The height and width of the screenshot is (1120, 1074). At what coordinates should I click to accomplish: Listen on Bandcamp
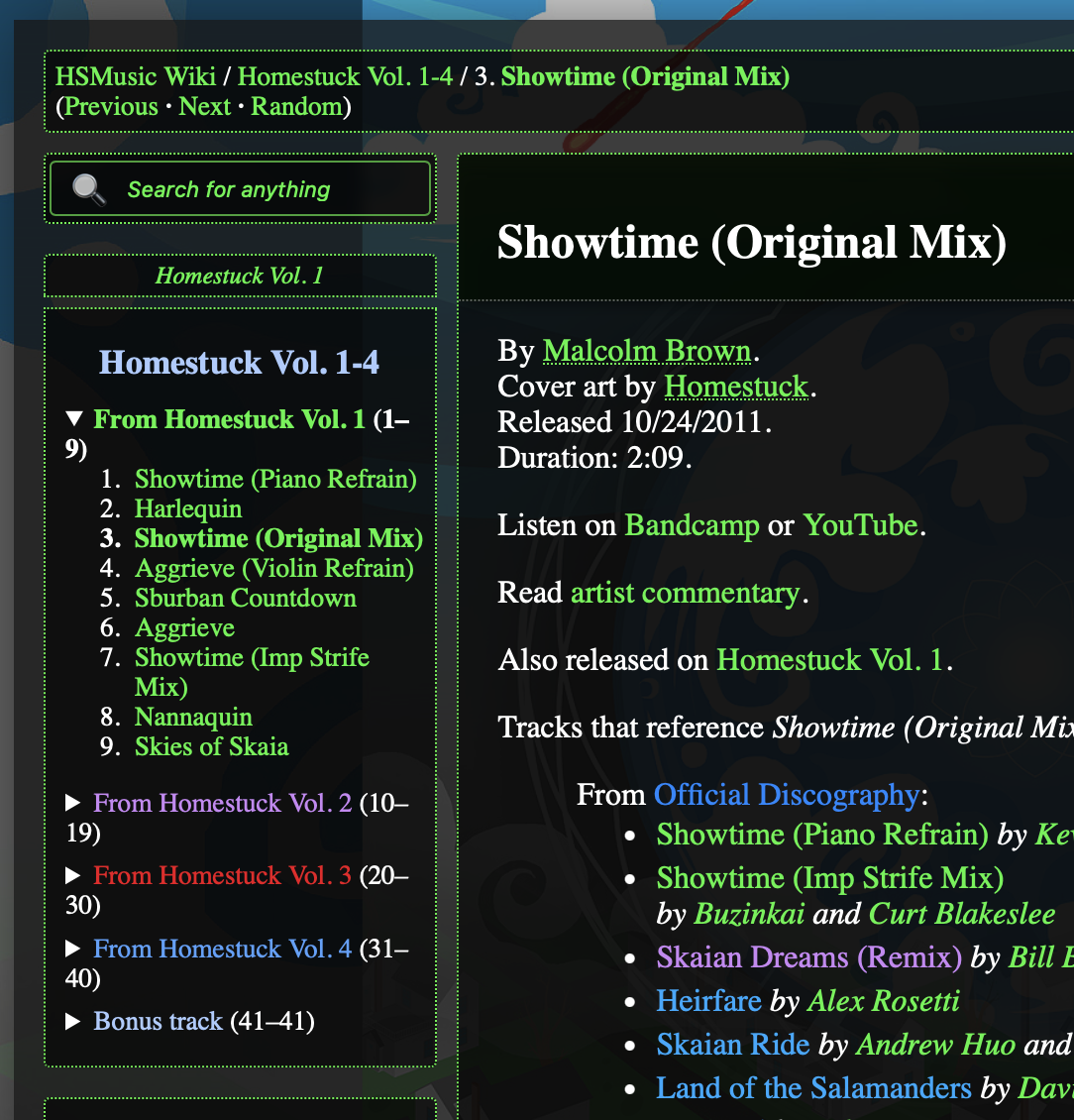coord(692,525)
